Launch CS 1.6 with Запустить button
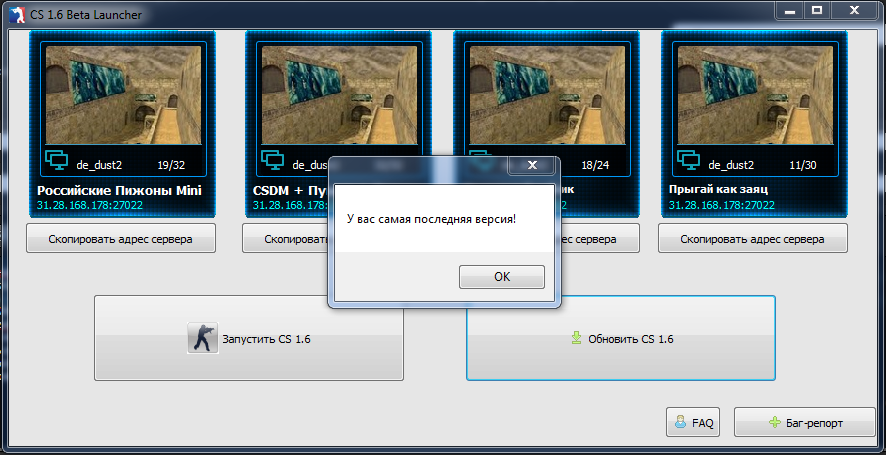 [249, 337]
